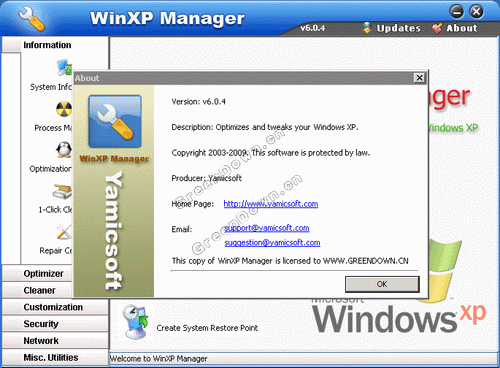Image resolution: width=500 pixels, height=368 pixels.
Task: Close the About dialog with X
Action: pyautogui.click(x=419, y=78)
